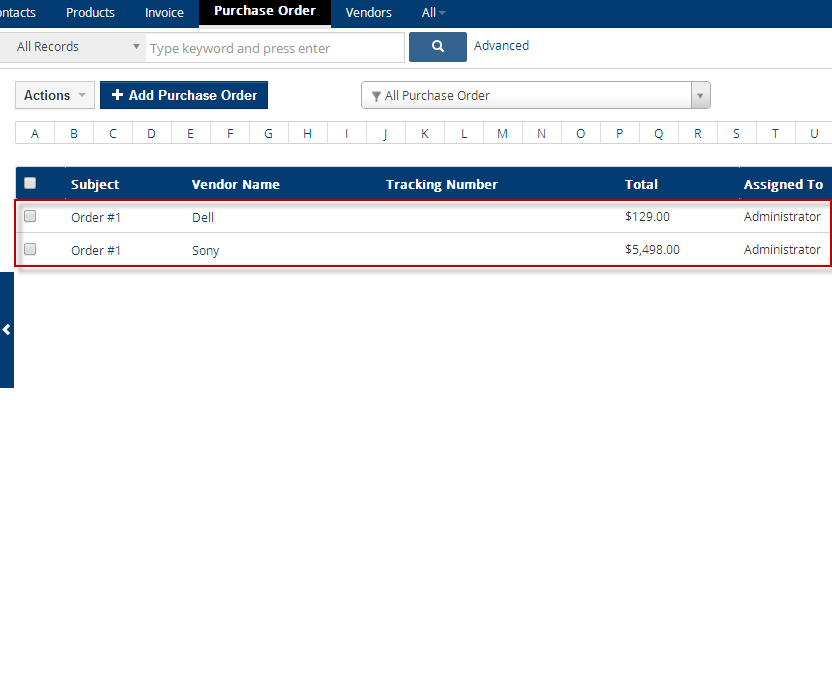Filter records by letter M
832x676 pixels.
tap(502, 133)
